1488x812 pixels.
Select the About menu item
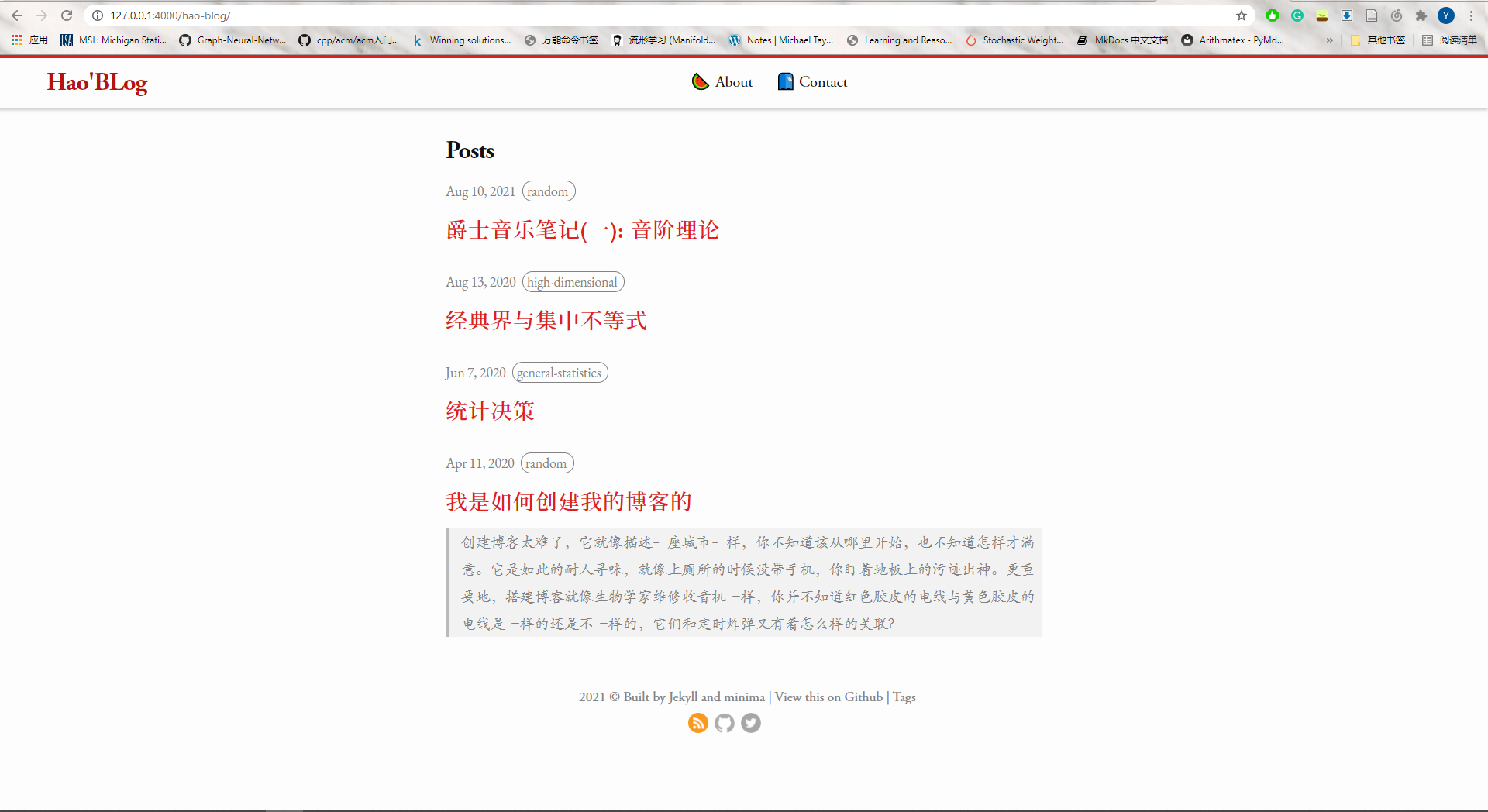pos(733,81)
